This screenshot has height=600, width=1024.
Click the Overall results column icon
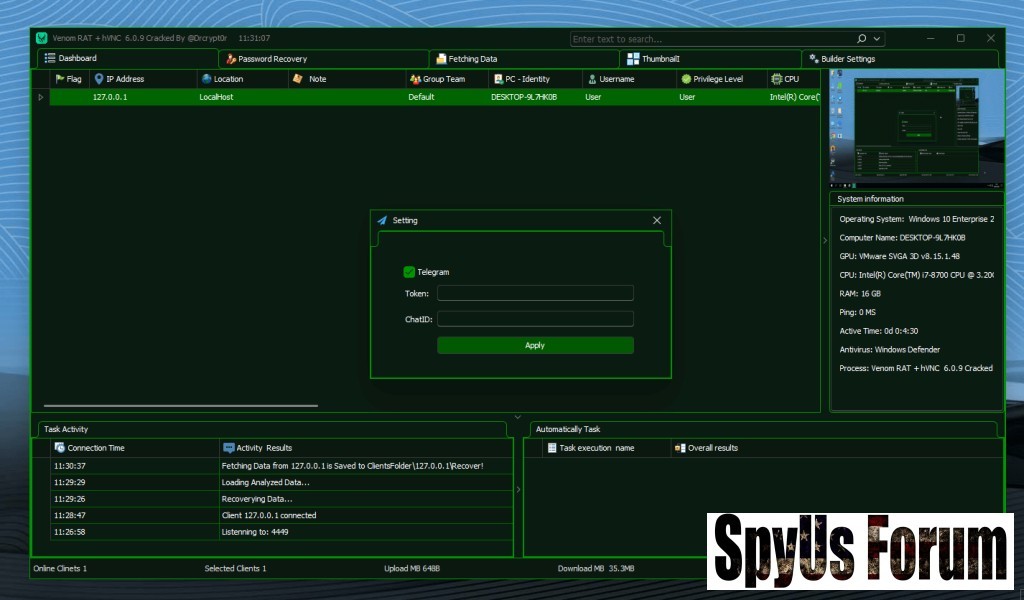click(680, 448)
